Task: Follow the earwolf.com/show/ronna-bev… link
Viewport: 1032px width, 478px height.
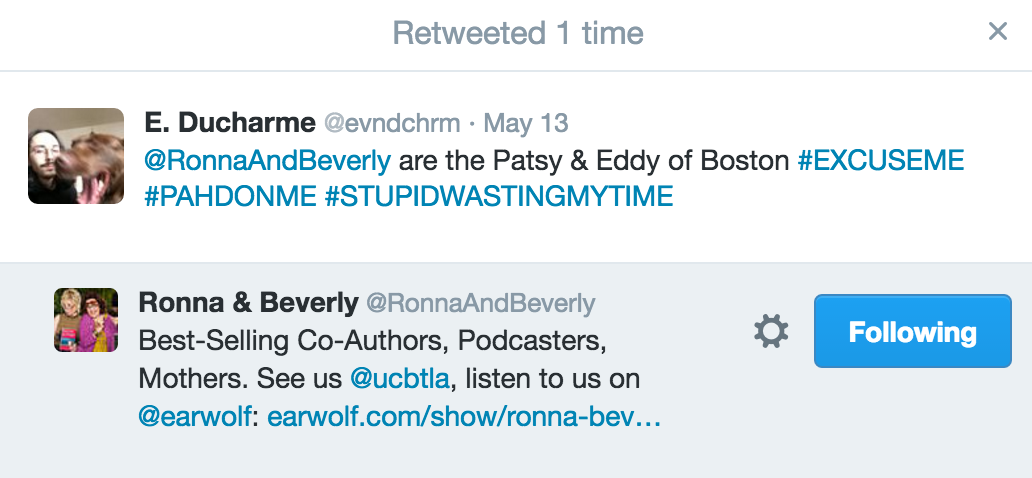Action: point(464,417)
